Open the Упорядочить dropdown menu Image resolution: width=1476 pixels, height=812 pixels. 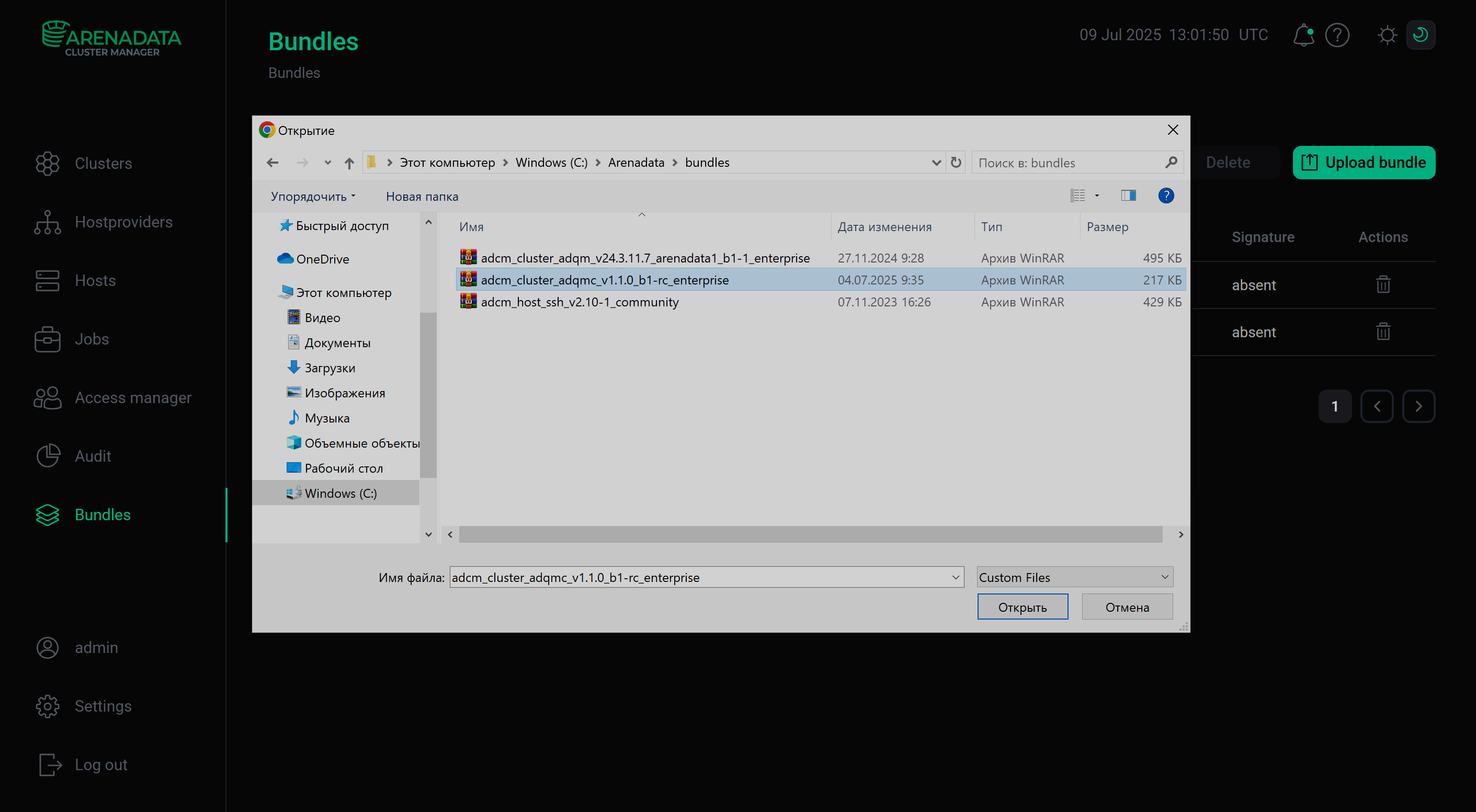coord(313,197)
